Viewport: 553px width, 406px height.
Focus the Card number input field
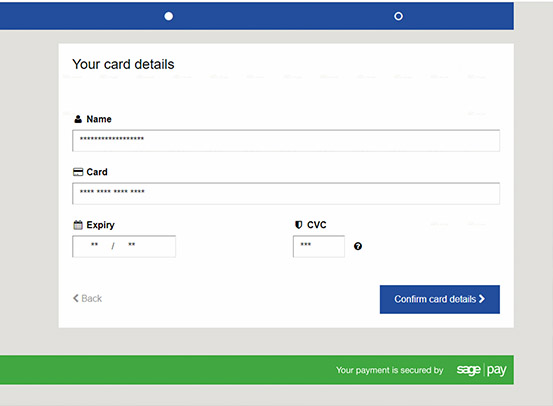286,193
